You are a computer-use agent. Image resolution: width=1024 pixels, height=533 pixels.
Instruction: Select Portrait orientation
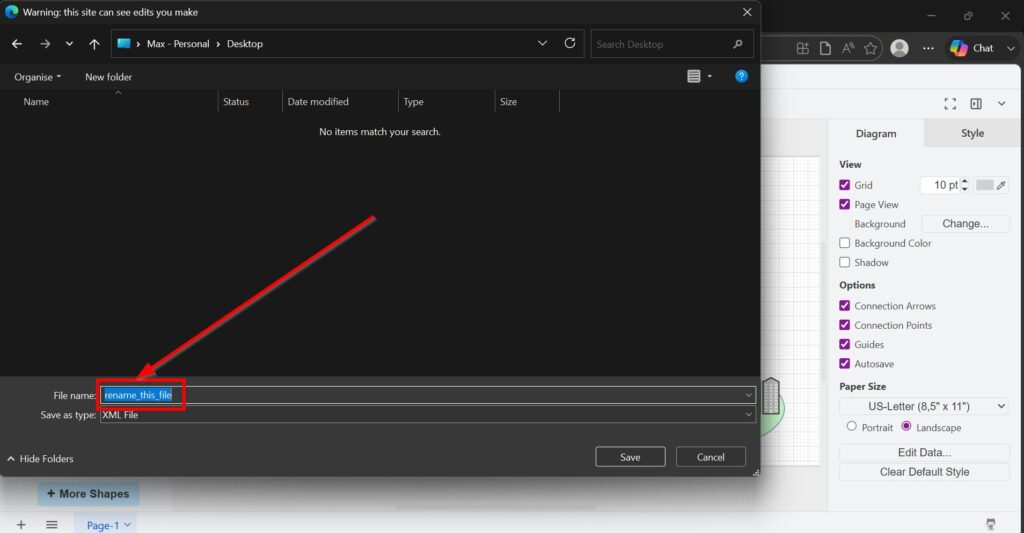coord(852,426)
